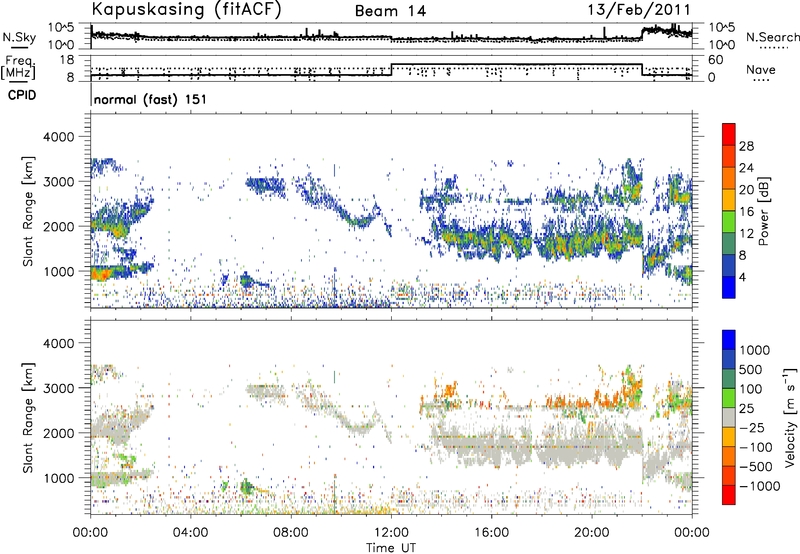The height and width of the screenshot is (554, 800).
Task: Click the 'Beam 14' label
Action: (390, 11)
